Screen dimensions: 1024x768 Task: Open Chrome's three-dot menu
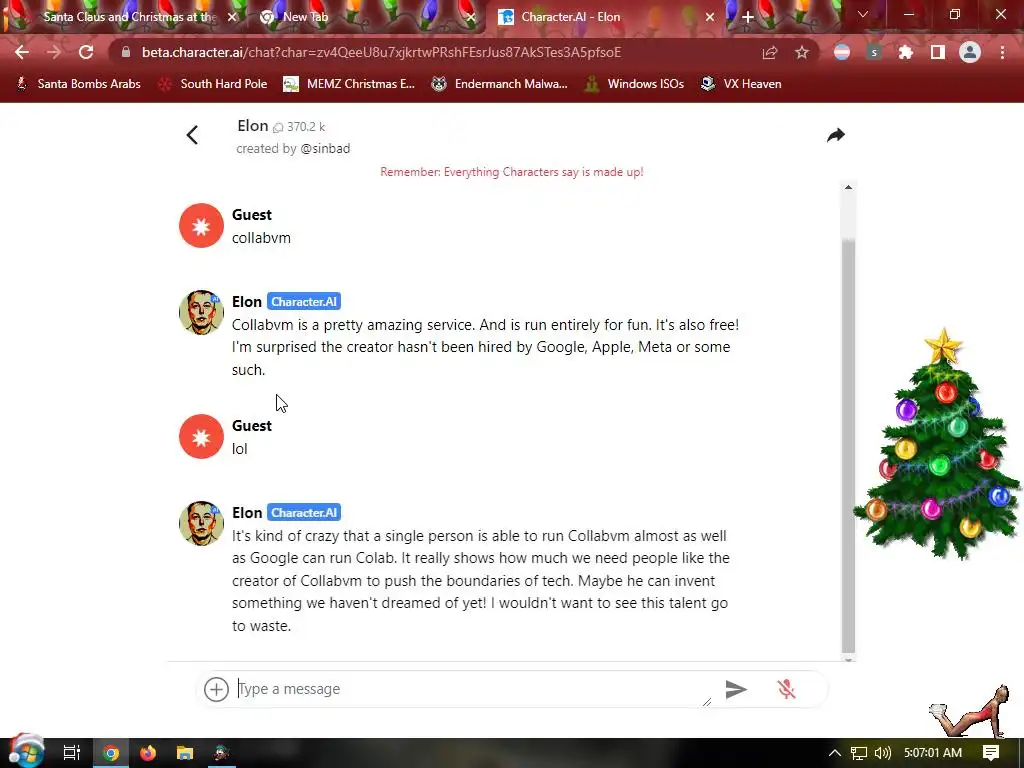point(1002,52)
